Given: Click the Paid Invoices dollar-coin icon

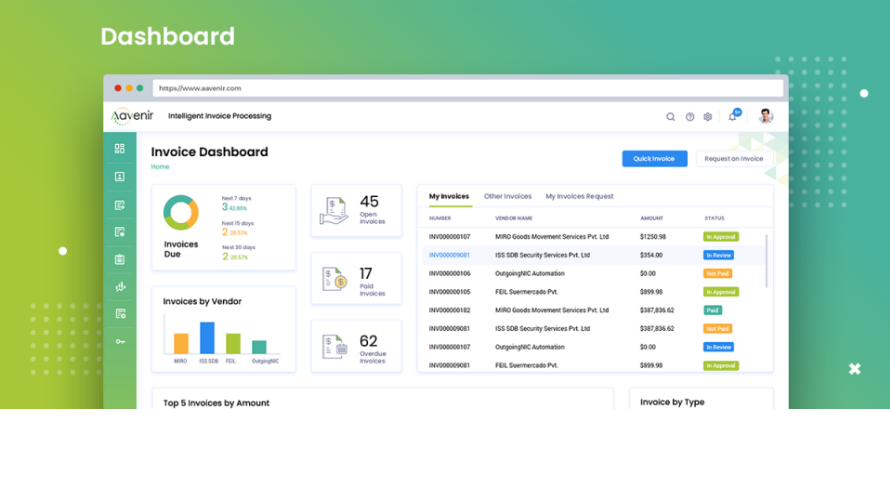Looking at the screenshot, I should (334, 279).
